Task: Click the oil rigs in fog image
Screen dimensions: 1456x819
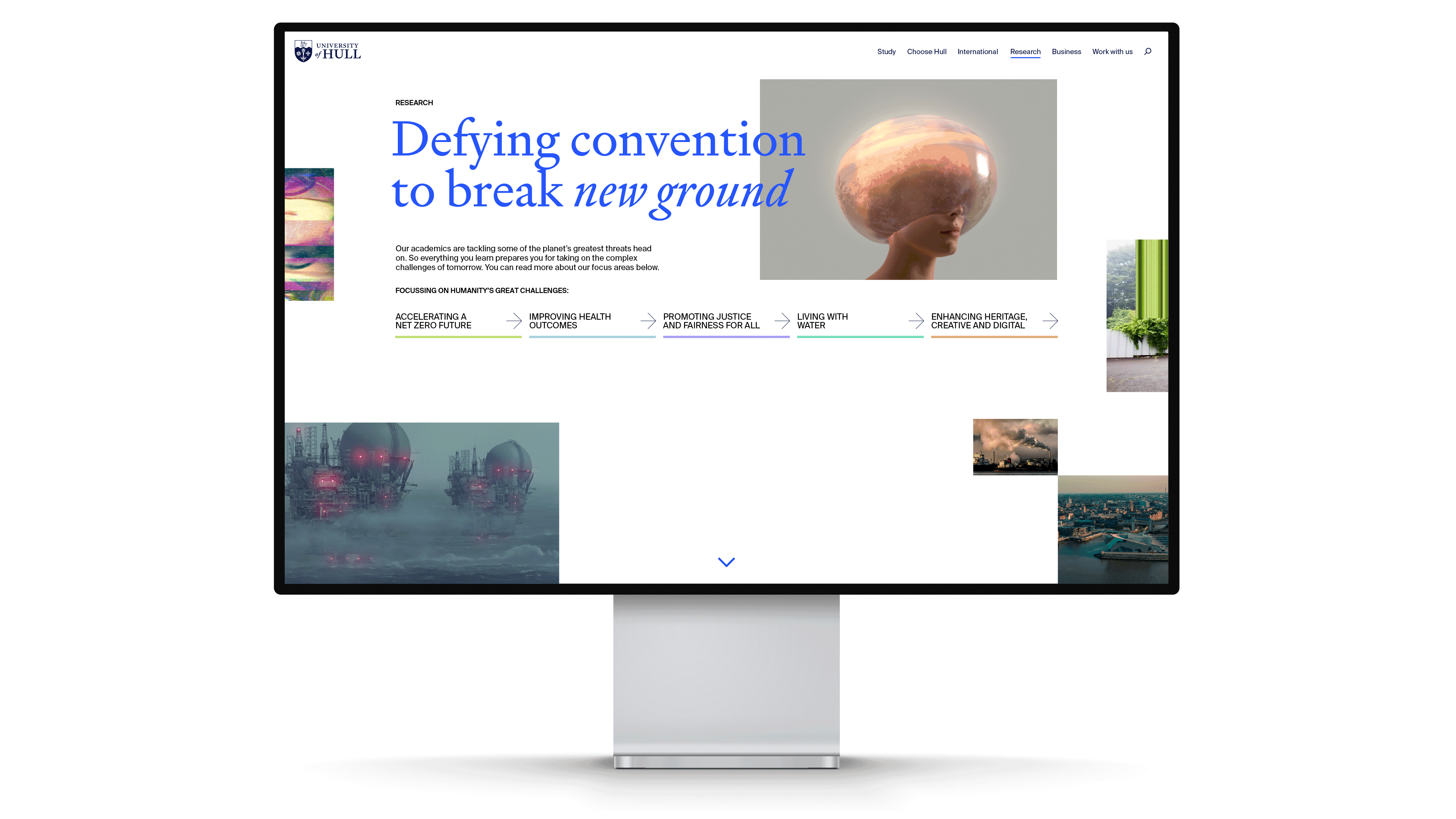Action: coord(421,502)
